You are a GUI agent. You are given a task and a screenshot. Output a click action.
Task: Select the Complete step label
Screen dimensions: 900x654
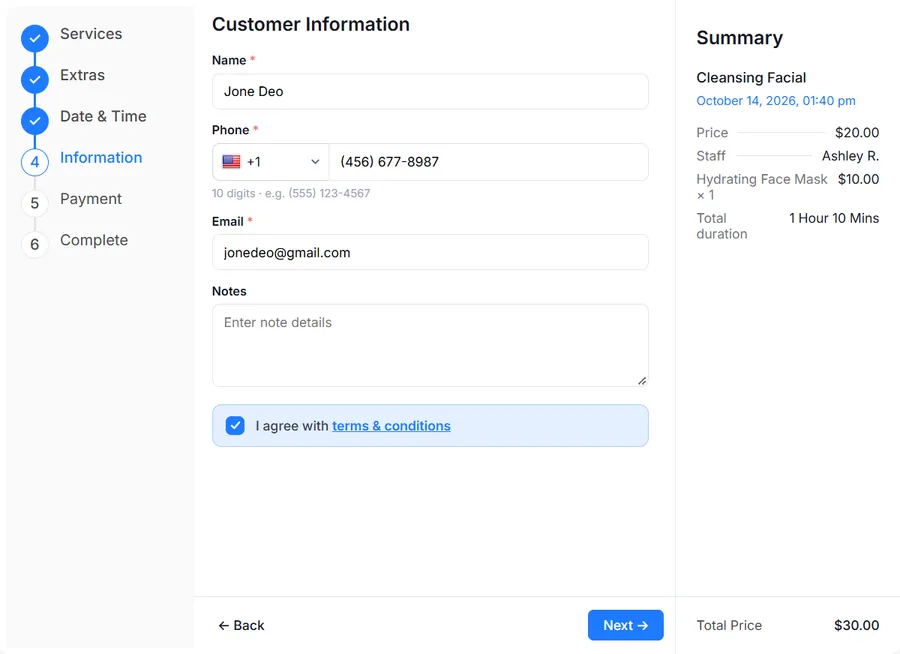(x=94, y=240)
